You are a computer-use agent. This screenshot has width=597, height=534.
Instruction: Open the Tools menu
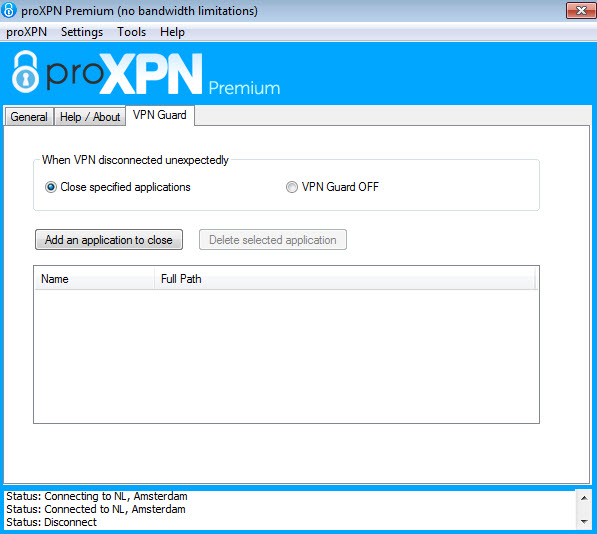click(x=131, y=32)
